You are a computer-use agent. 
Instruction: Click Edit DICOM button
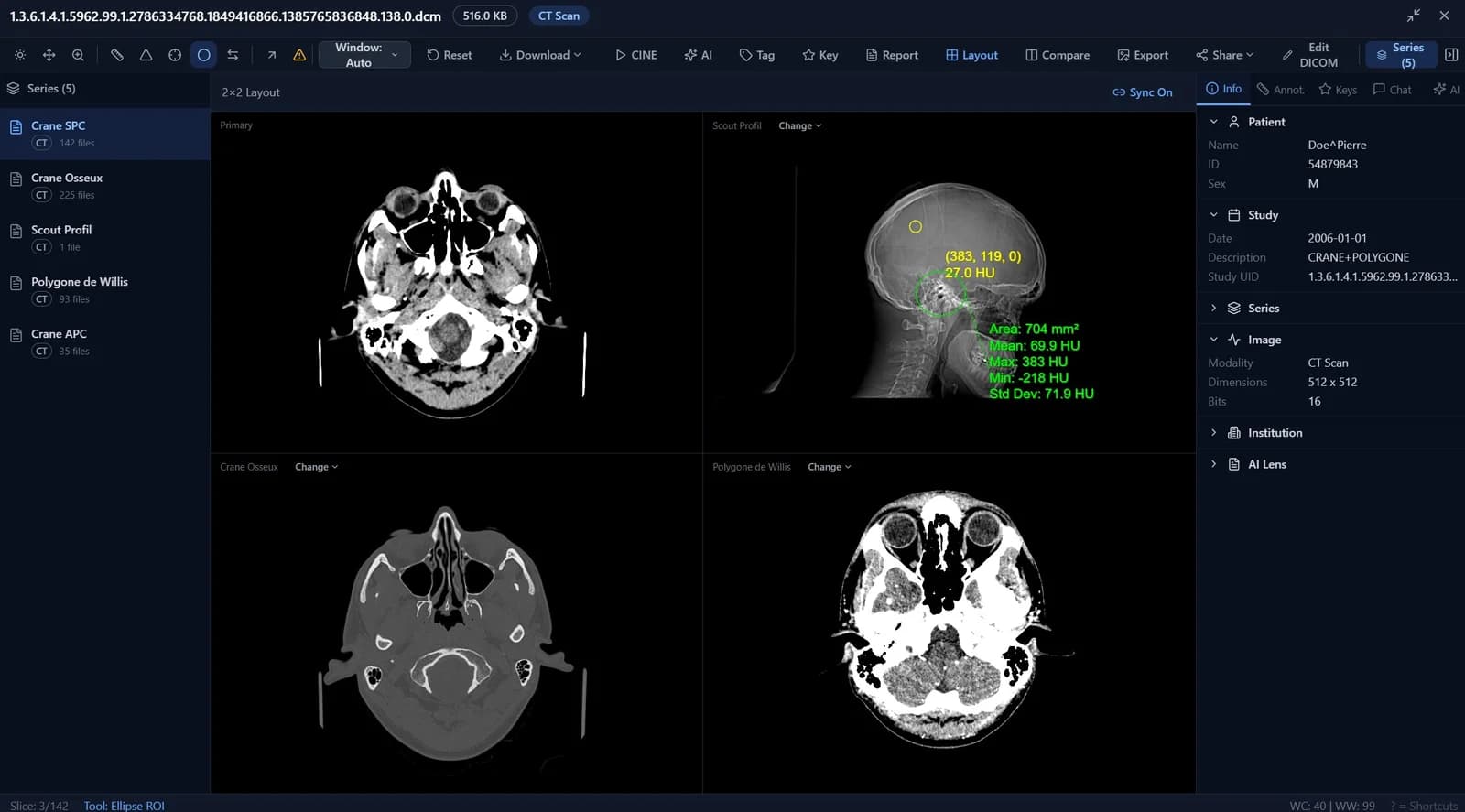click(1310, 55)
